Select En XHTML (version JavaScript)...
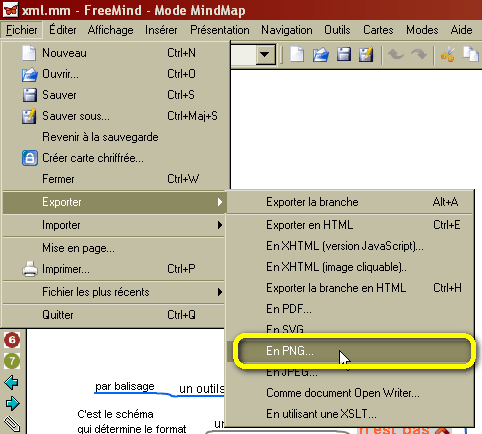 tap(350, 246)
